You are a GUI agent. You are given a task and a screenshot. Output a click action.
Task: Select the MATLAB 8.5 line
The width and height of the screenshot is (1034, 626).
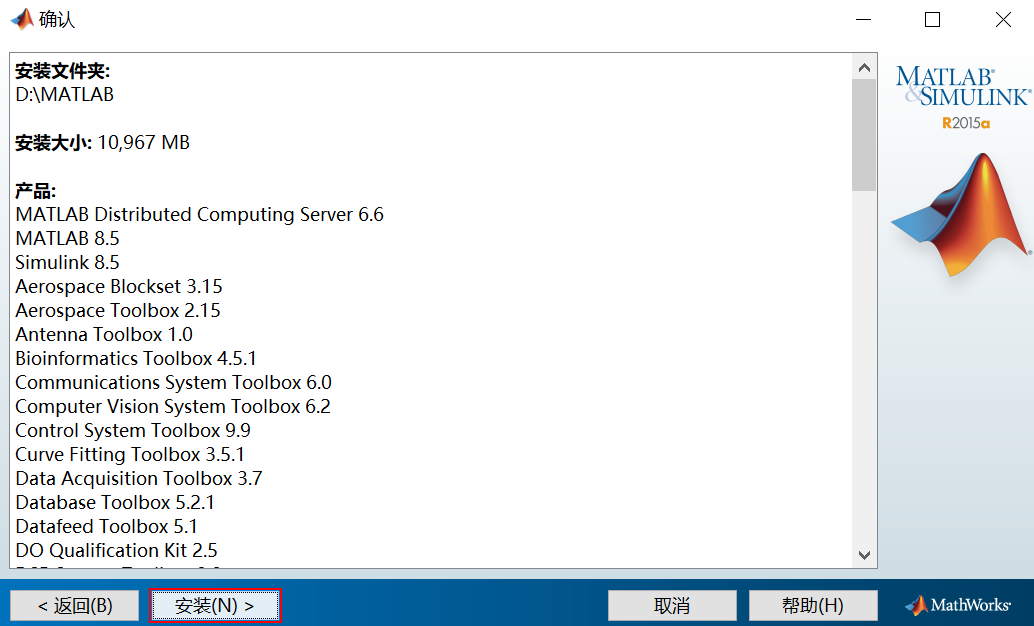pyautogui.click(x=67, y=238)
